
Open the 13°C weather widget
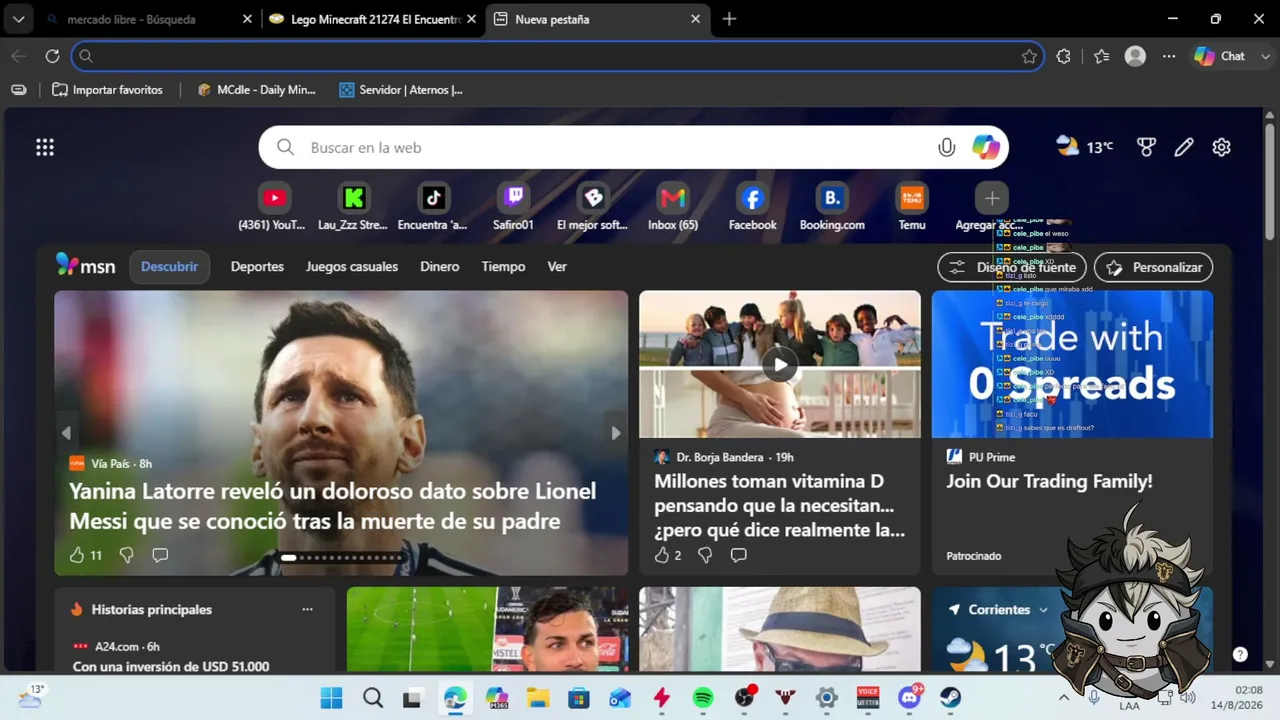click(x=1085, y=148)
